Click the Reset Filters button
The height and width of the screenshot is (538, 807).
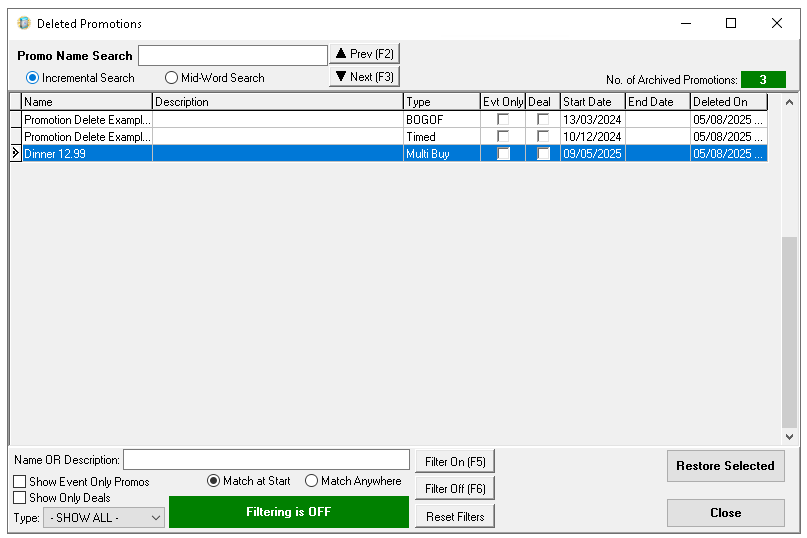[x=455, y=517]
